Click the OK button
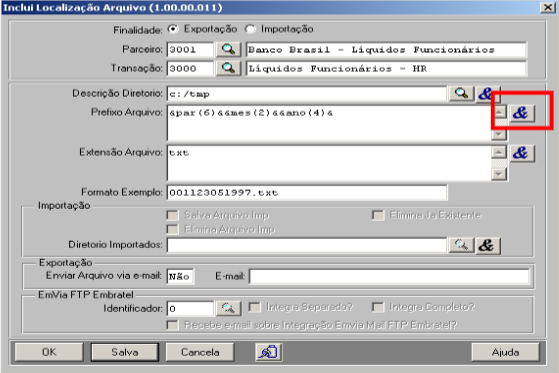This screenshot has height=373, width=559. click(x=49, y=352)
